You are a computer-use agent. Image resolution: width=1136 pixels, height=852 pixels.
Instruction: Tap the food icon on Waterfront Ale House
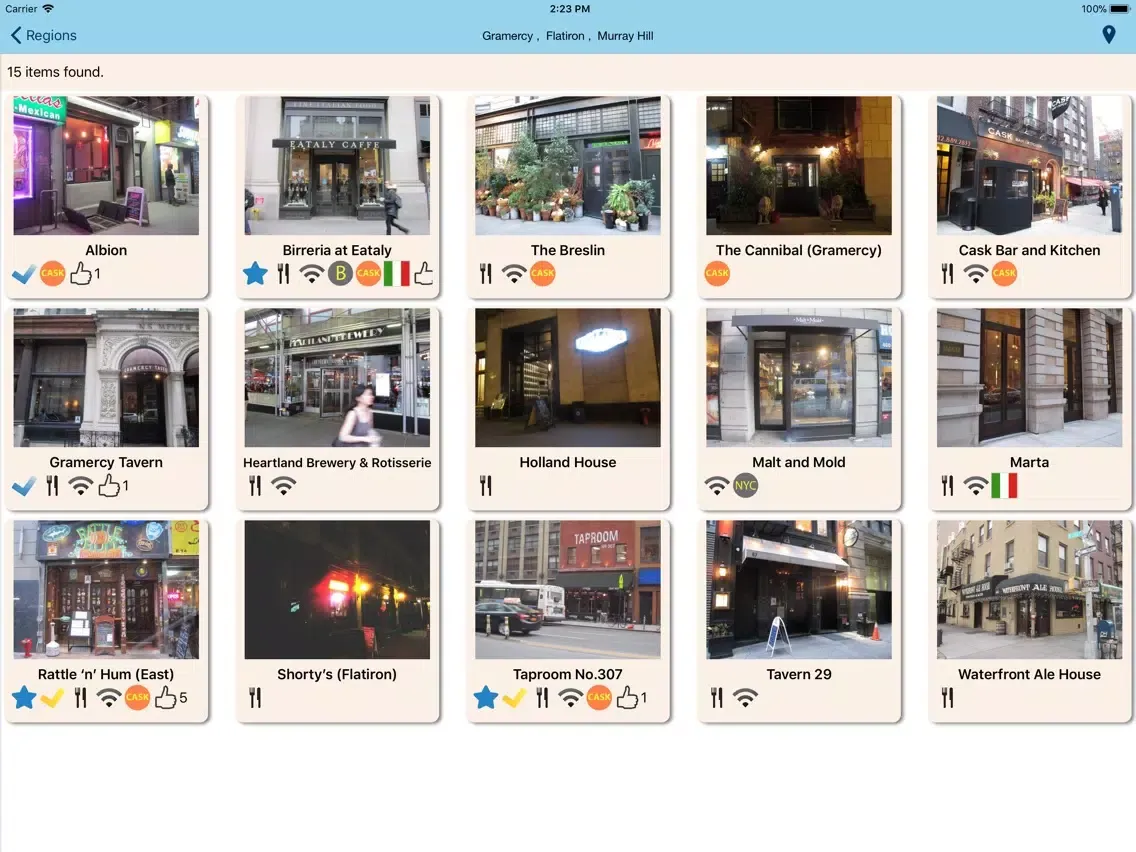pos(947,698)
